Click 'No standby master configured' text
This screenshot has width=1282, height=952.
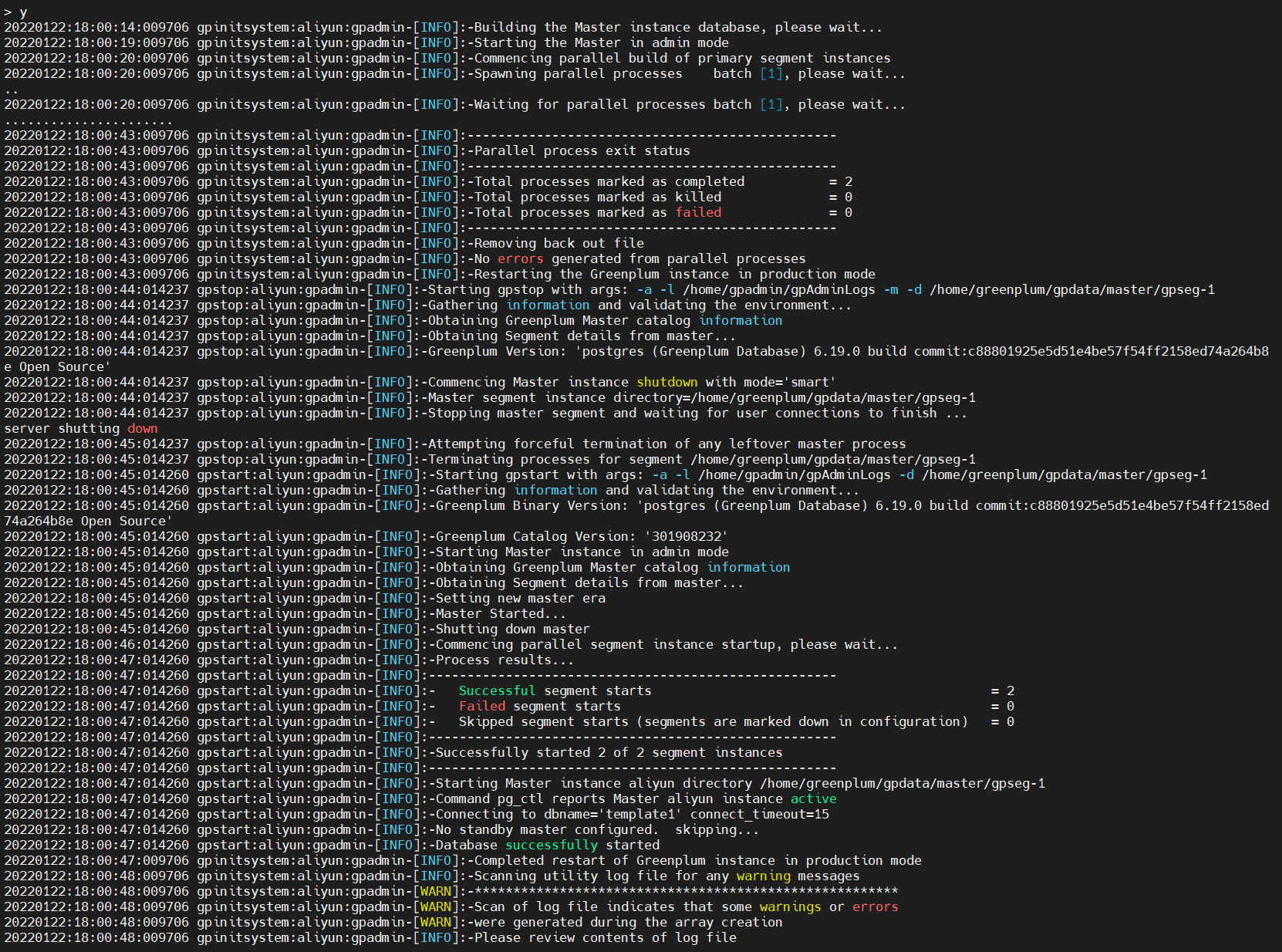click(547, 830)
